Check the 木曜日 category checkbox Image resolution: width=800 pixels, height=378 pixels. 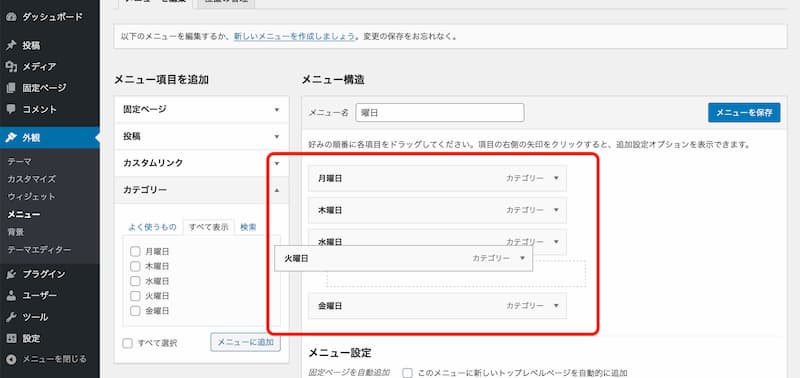pyautogui.click(x=135, y=266)
